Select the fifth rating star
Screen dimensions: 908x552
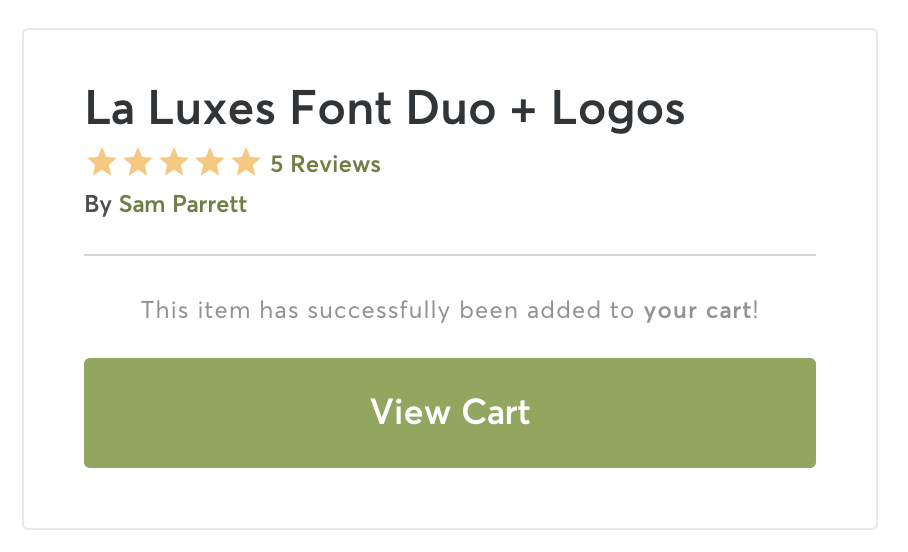pos(246,162)
